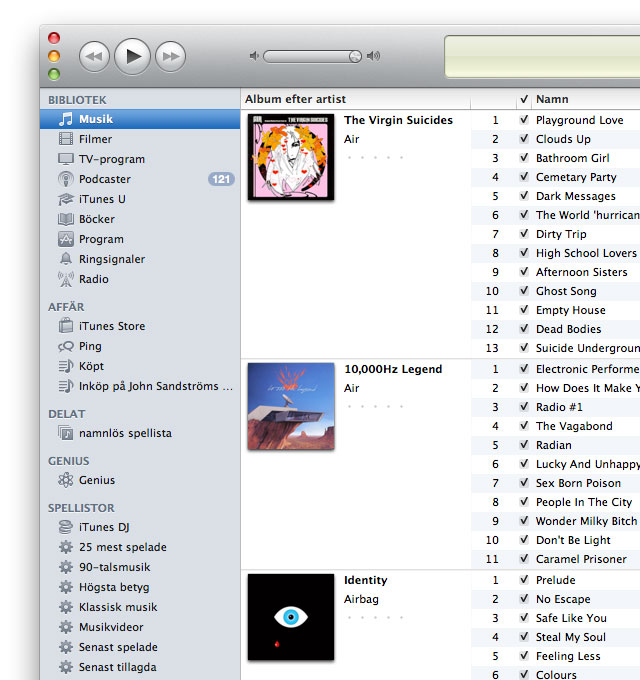Select Musik note icon in sidebar
640x680 pixels.
click(65, 119)
